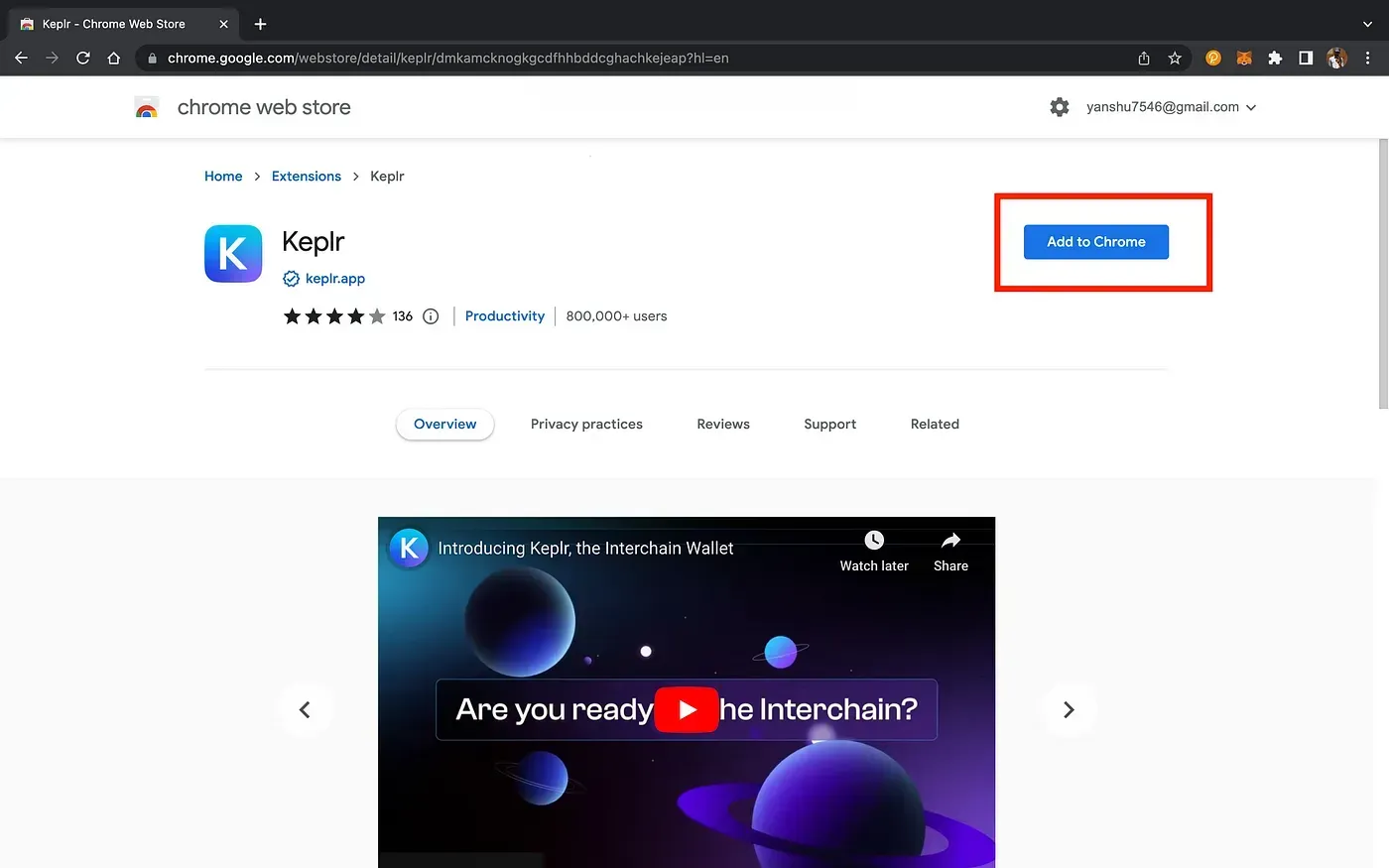1389x868 pixels.
Task: Click the Chrome Web Store rainbow logo
Action: pyautogui.click(x=147, y=107)
